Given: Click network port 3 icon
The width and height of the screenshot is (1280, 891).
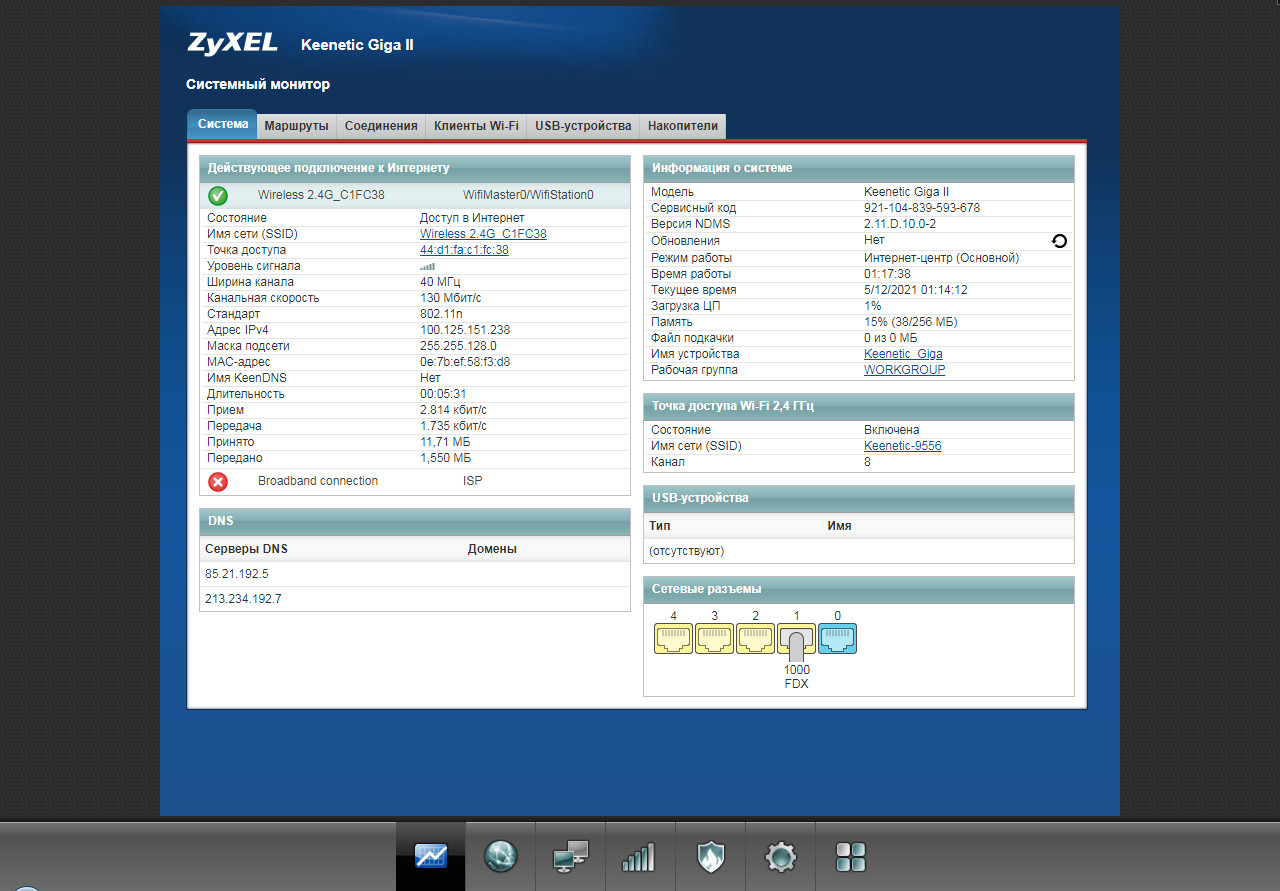Looking at the screenshot, I should pyautogui.click(x=715, y=639).
